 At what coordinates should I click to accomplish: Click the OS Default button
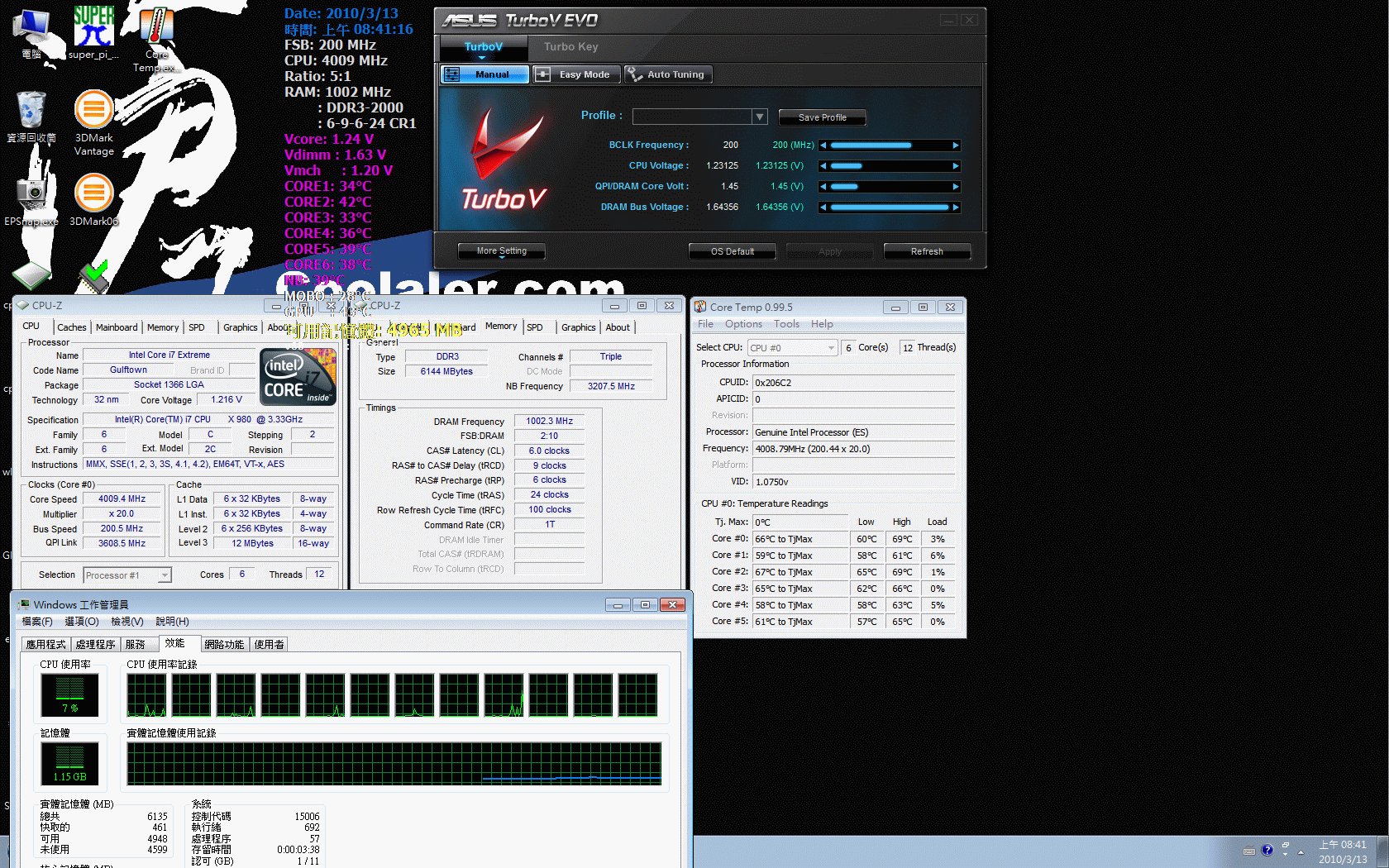(x=733, y=251)
